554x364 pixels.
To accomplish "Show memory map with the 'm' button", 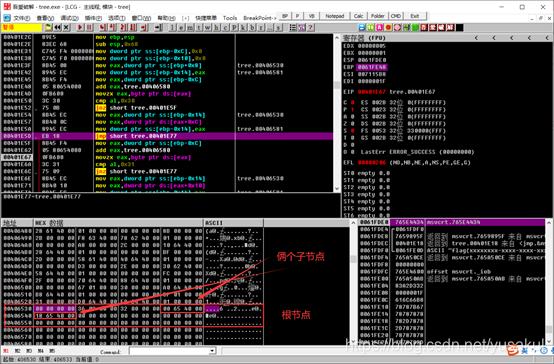I will 190,28.
